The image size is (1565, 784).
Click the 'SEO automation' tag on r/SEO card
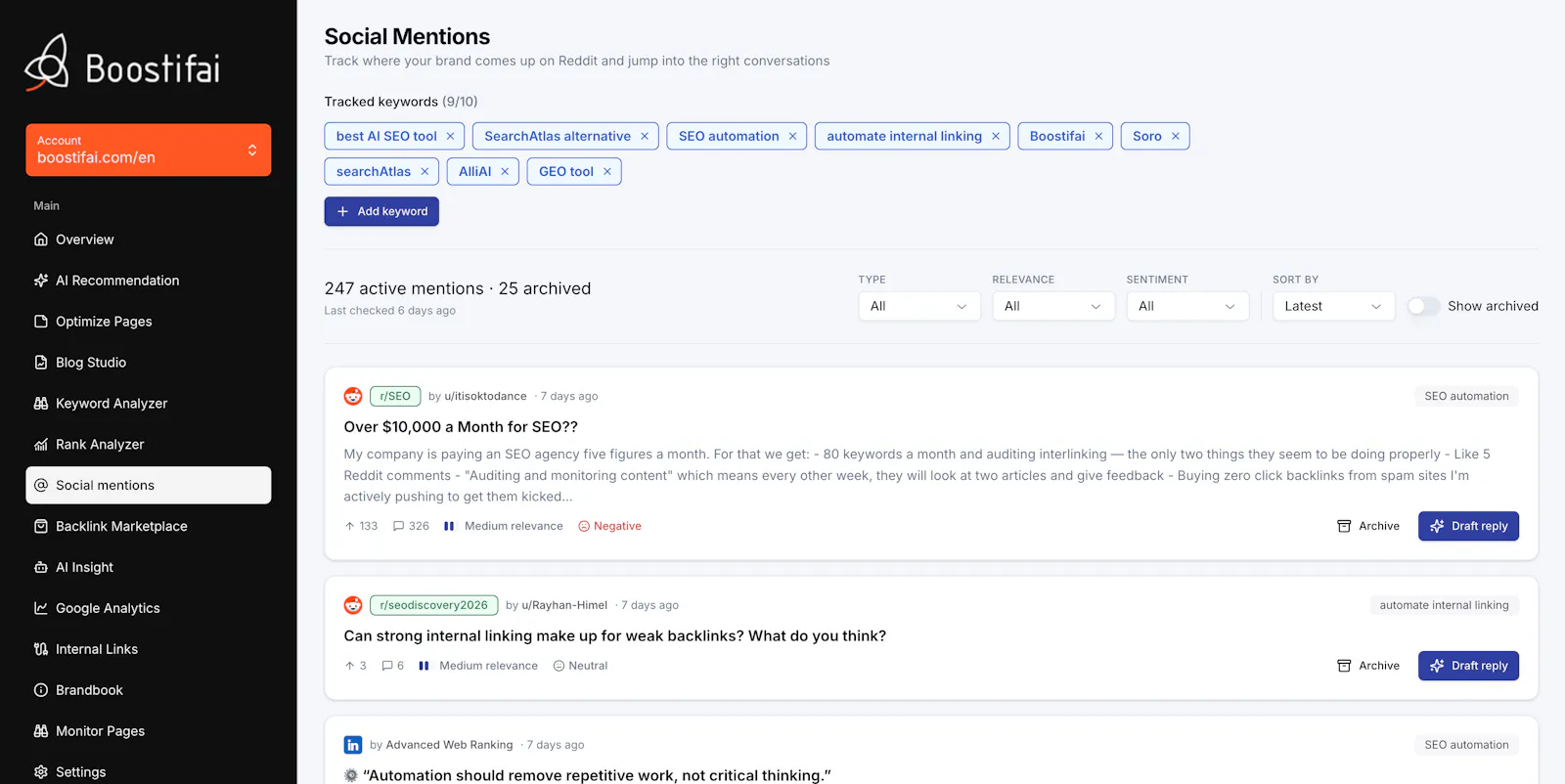click(x=1466, y=396)
